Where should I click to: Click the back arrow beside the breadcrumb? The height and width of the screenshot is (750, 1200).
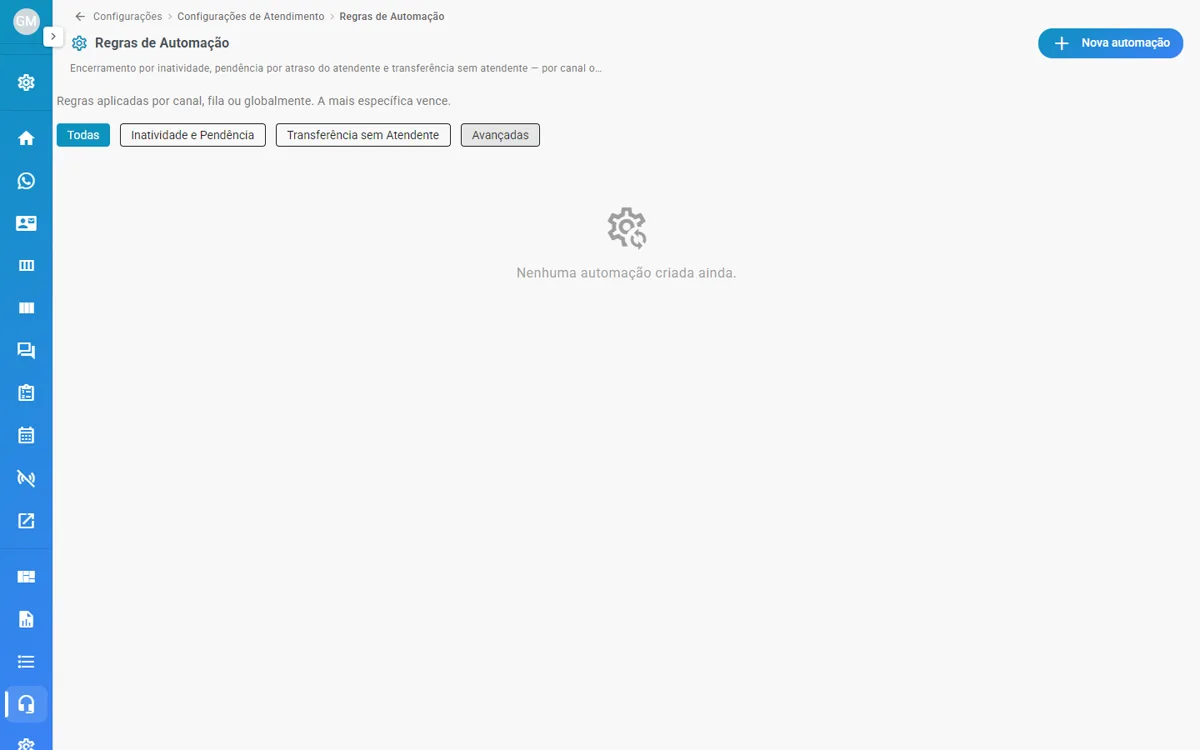(x=80, y=17)
